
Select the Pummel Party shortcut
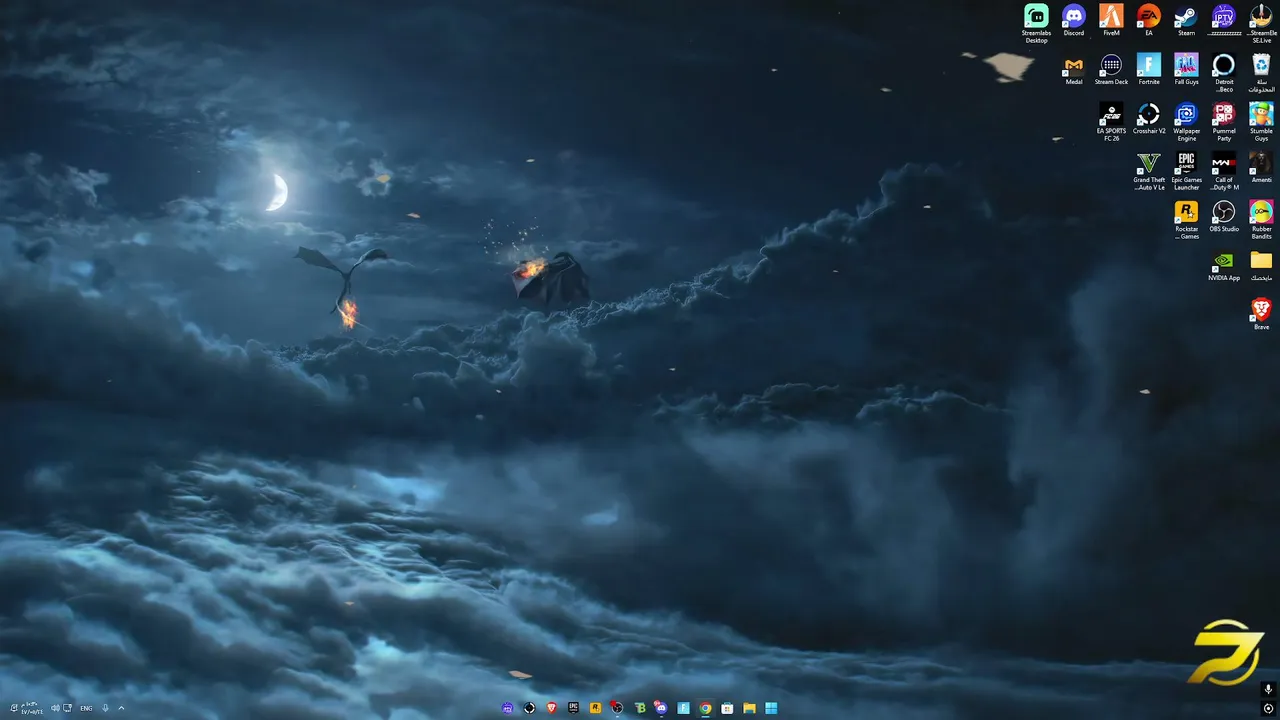point(1224,122)
